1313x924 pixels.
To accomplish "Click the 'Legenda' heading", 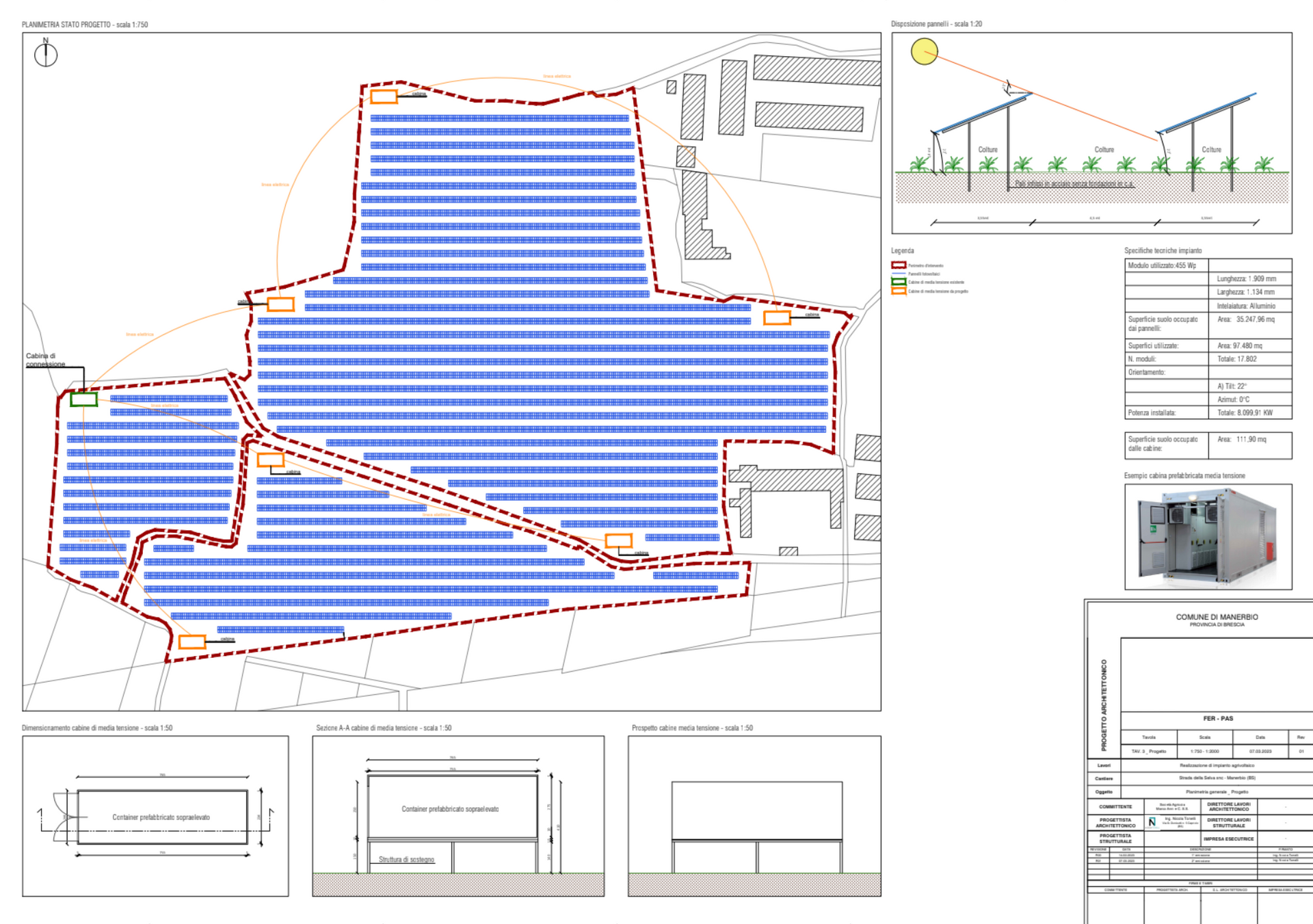I will coord(902,251).
